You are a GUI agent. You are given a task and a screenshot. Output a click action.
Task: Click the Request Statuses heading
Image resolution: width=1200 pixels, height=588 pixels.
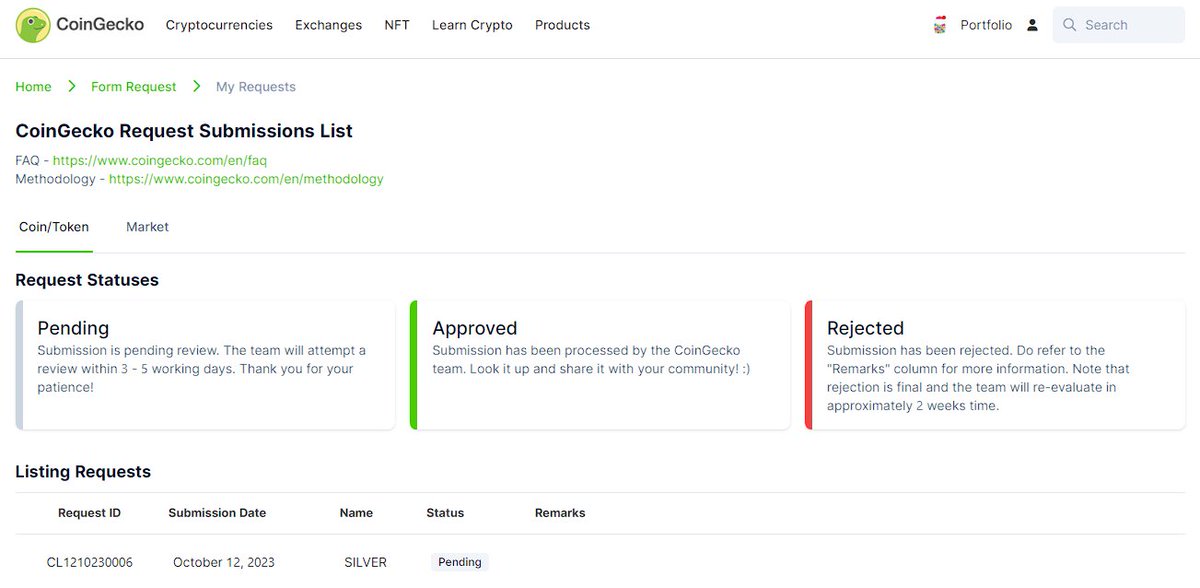87,280
